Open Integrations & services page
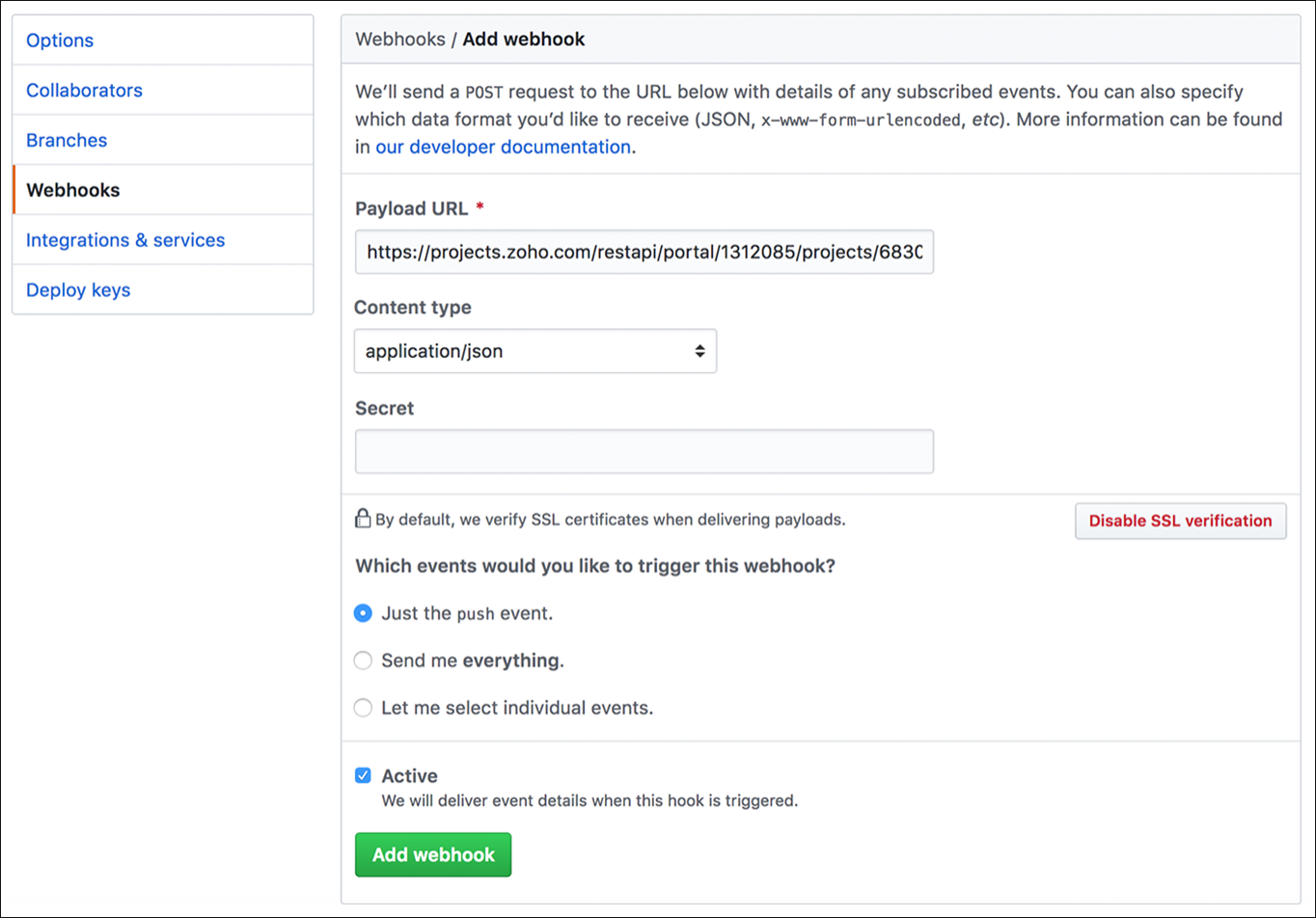 click(x=125, y=240)
